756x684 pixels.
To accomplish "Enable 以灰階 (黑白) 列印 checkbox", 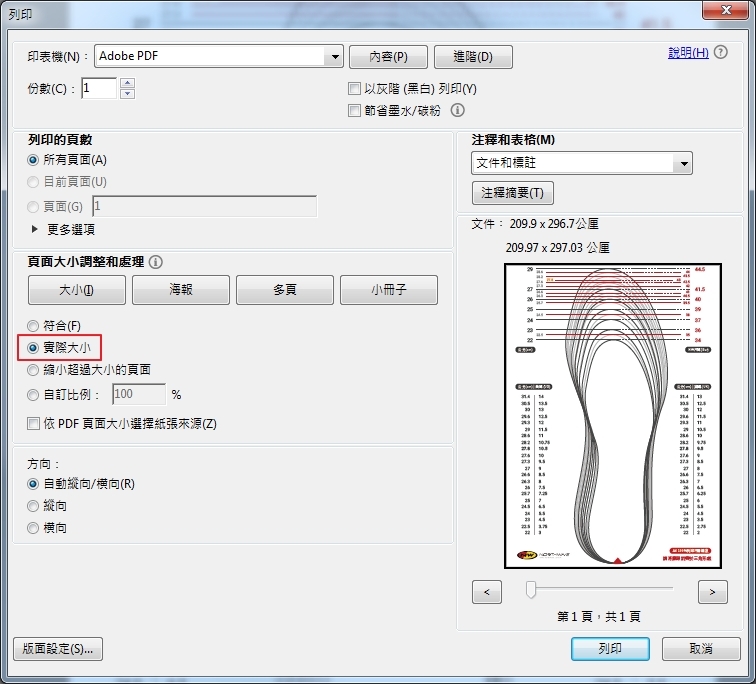I will coord(354,89).
